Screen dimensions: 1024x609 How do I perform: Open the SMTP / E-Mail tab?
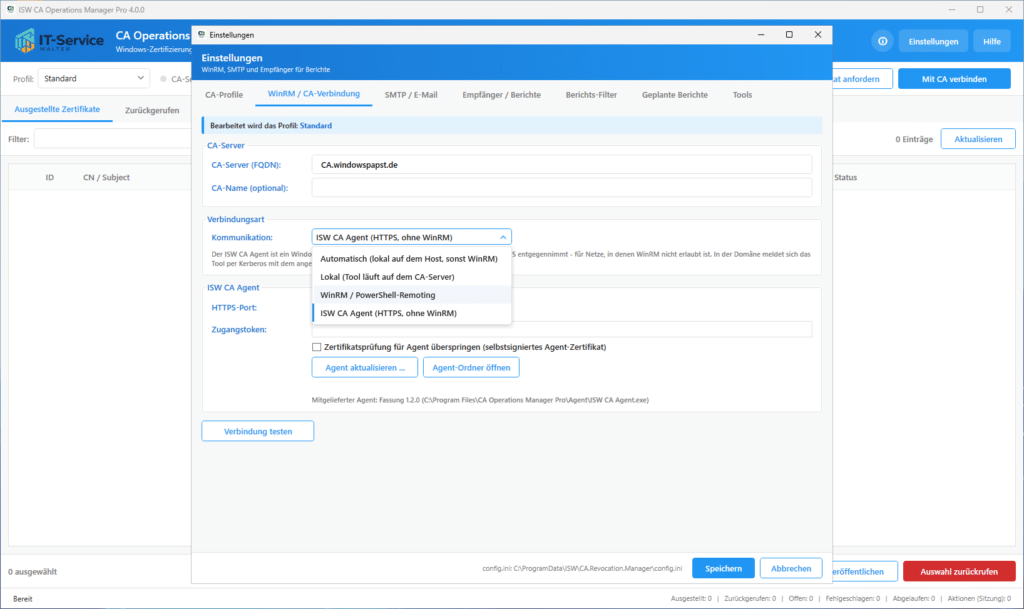click(411, 95)
